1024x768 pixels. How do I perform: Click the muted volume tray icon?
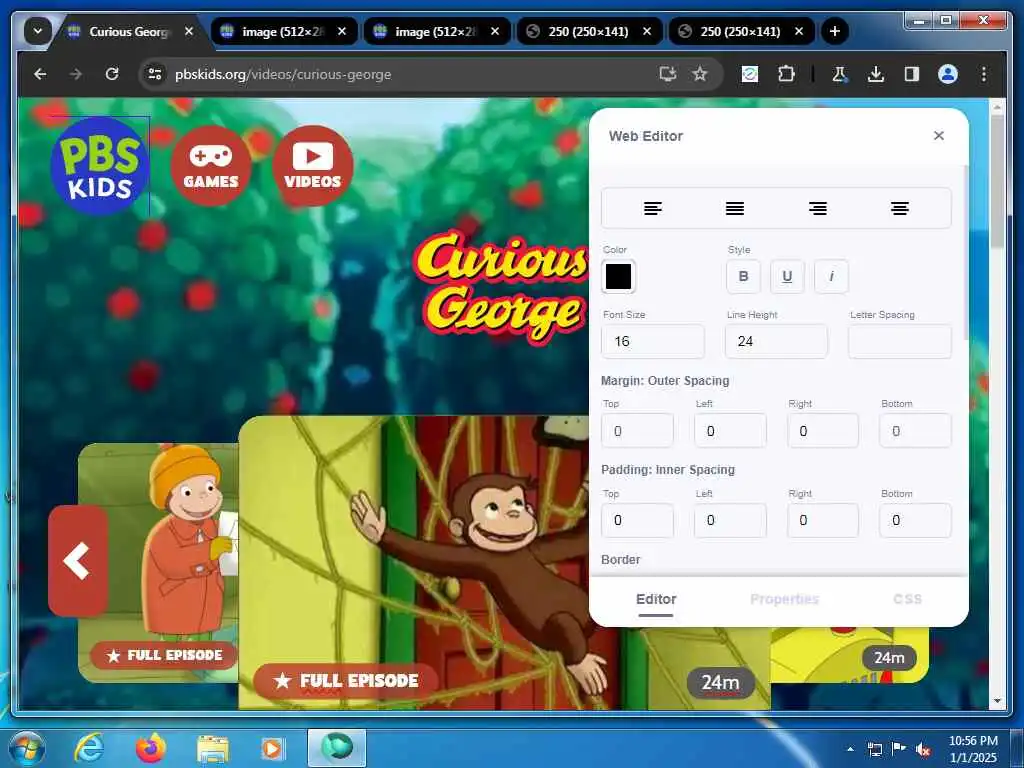coord(923,749)
